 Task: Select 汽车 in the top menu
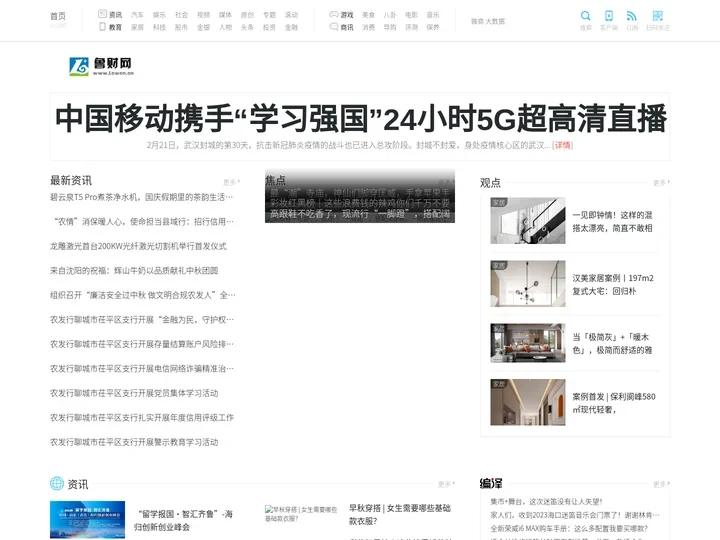click(x=137, y=15)
